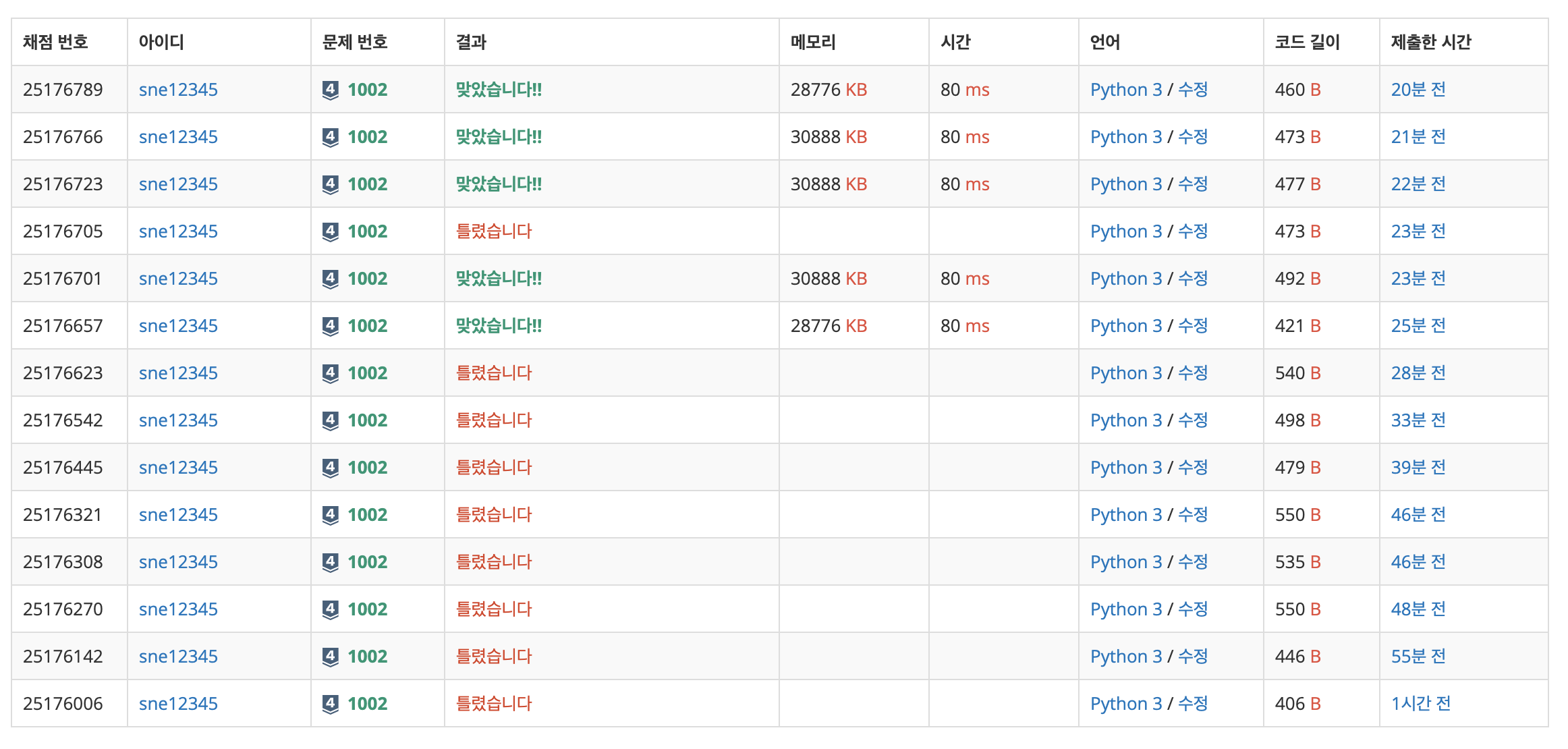Click tier badge icon in submission 25176789 row
This screenshot has width=1568, height=749.
pos(330,90)
